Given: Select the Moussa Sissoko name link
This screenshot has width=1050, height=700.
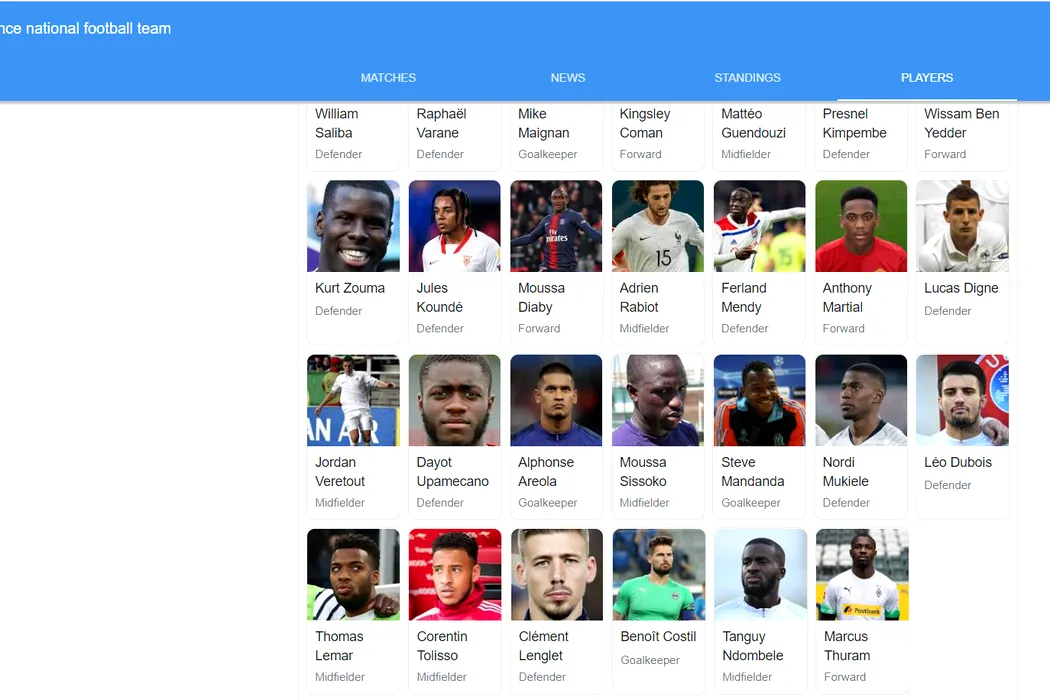Looking at the screenshot, I should [x=643, y=472].
